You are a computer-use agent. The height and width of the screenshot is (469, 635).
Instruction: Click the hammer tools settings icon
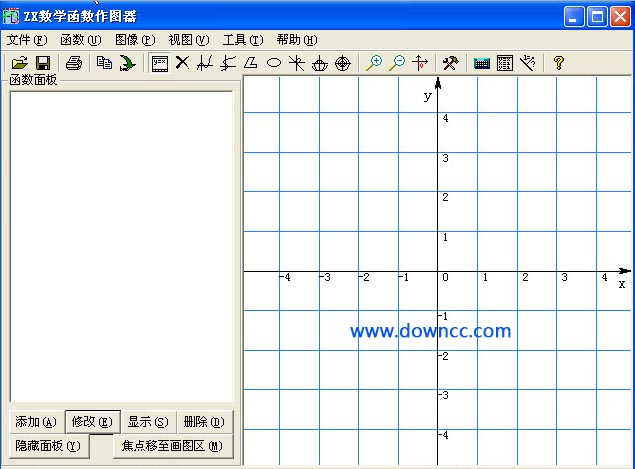point(450,63)
